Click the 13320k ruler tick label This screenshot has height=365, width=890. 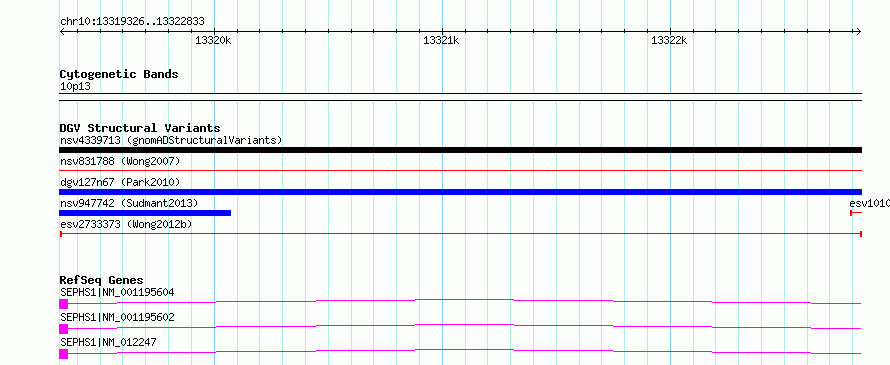tap(213, 40)
